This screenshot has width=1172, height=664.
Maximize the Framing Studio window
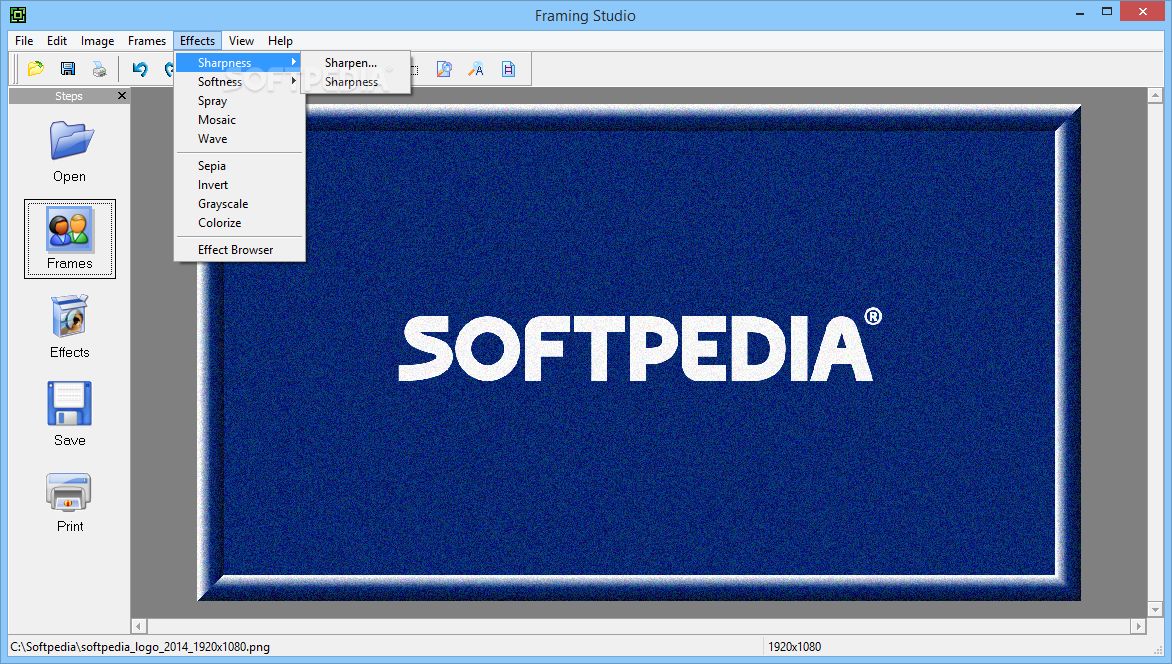(x=1107, y=12)
